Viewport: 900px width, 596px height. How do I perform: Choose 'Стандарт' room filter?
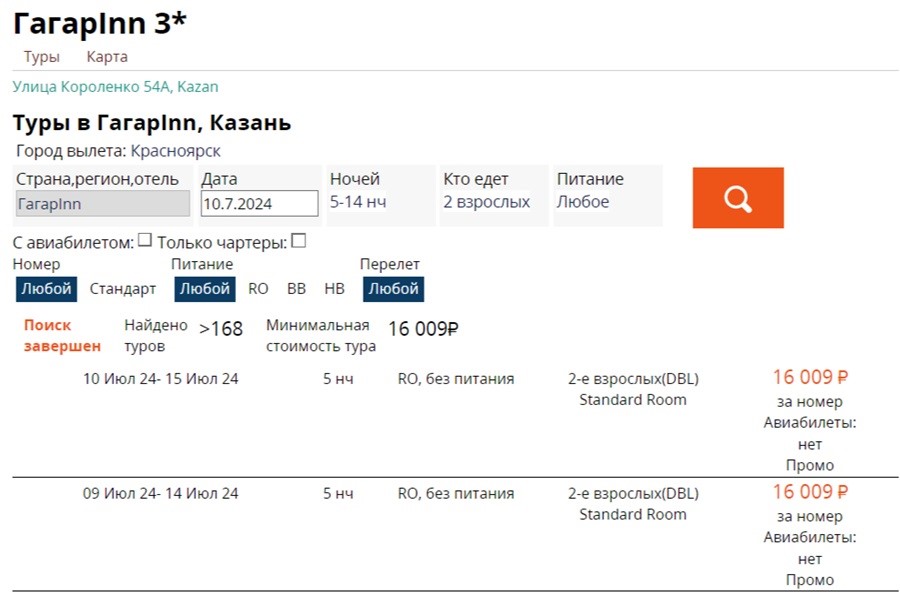point(123,289)
